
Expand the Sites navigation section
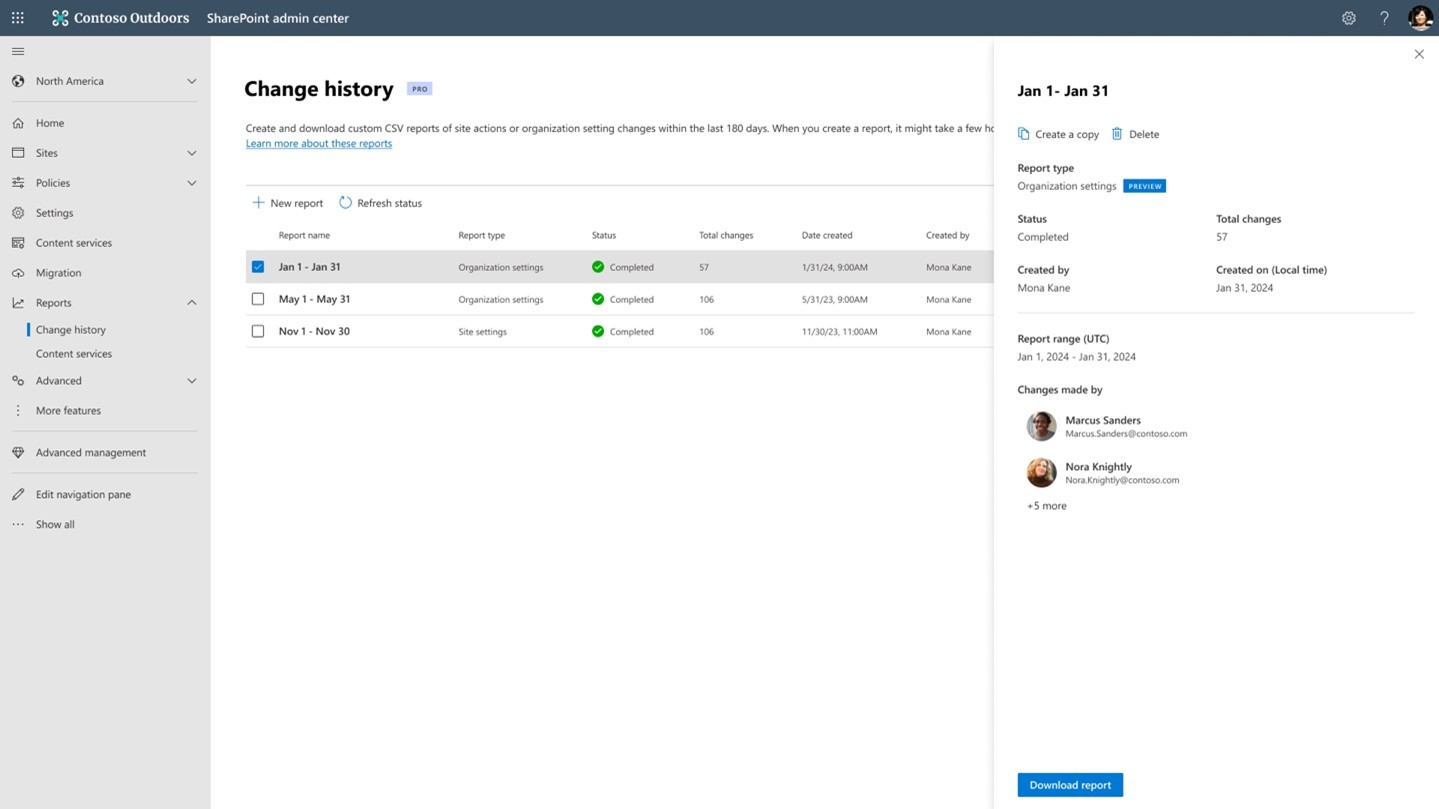(x=191, y=153)
